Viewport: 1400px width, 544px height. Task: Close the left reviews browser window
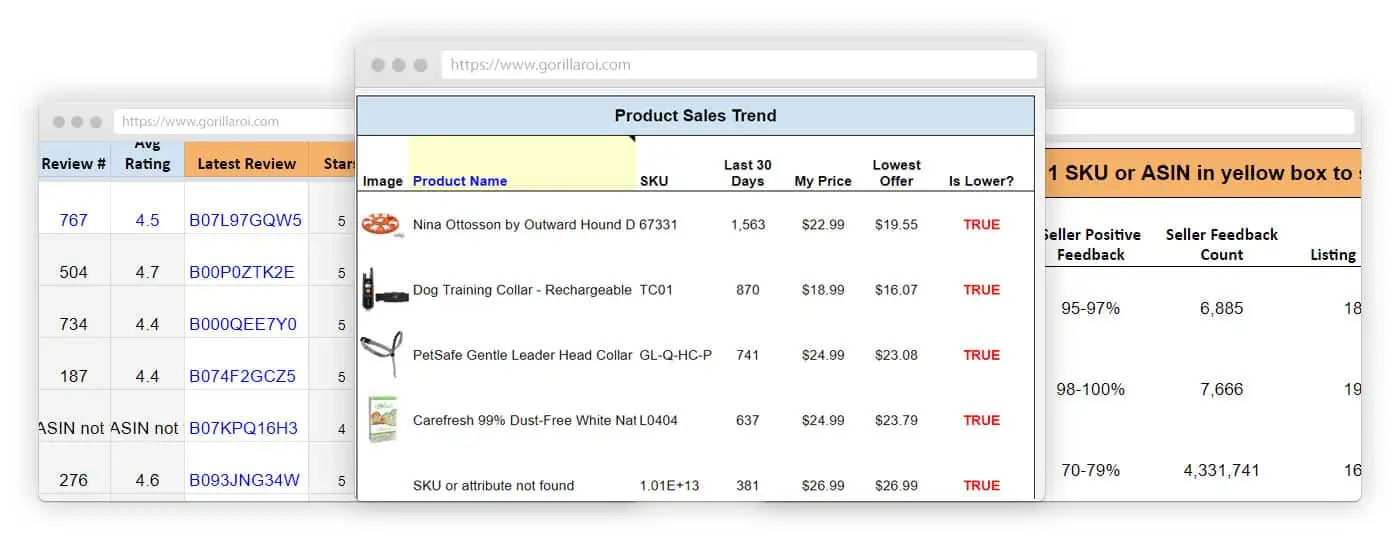point(59,122)
